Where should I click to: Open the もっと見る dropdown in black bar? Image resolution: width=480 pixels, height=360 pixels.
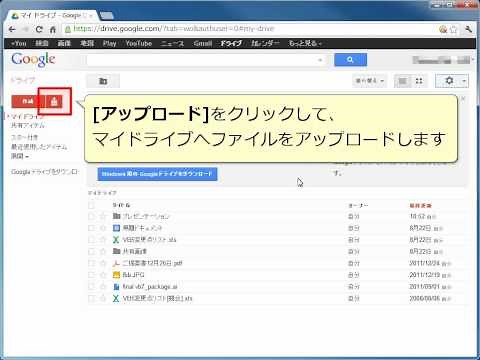[x=305, y=43]
